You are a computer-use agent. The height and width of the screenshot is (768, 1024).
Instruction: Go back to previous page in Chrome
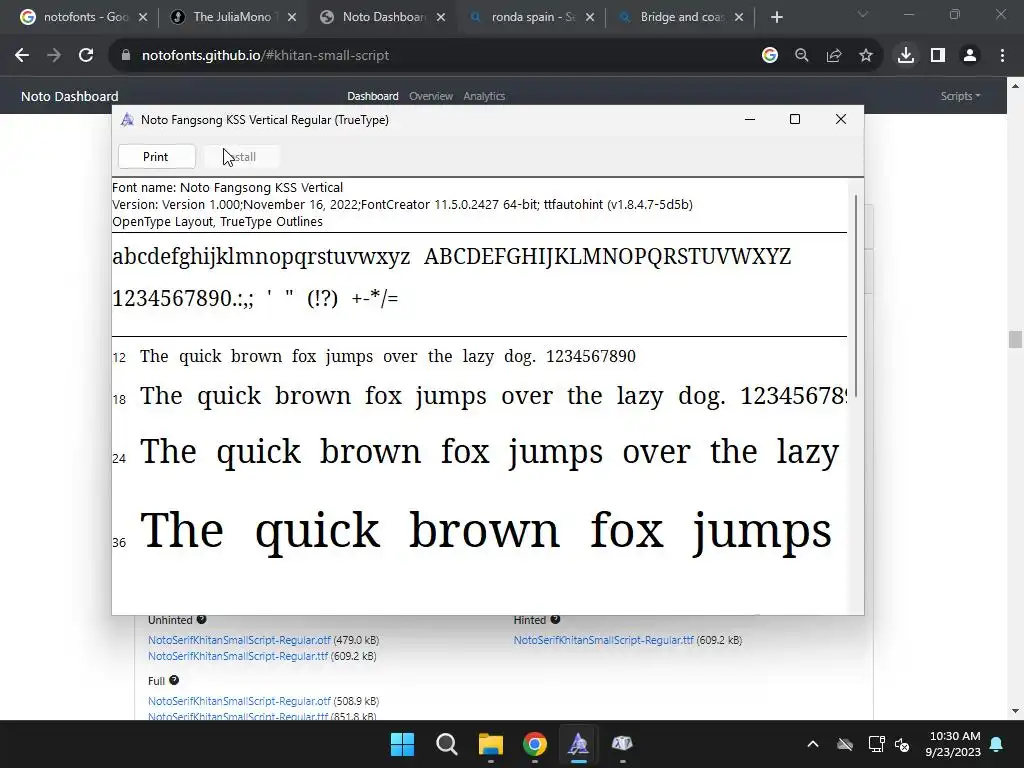tap(22, 56)
